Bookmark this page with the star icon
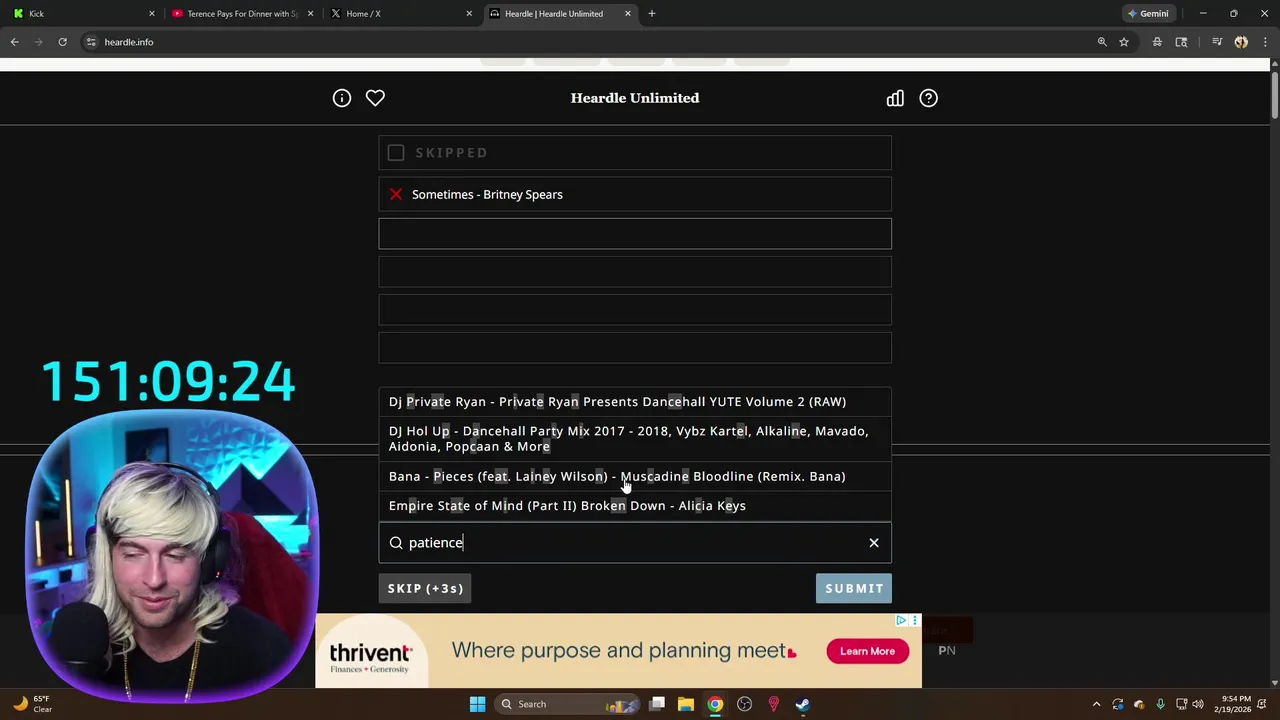The image size is (1280, 720). click(1124, 42)
